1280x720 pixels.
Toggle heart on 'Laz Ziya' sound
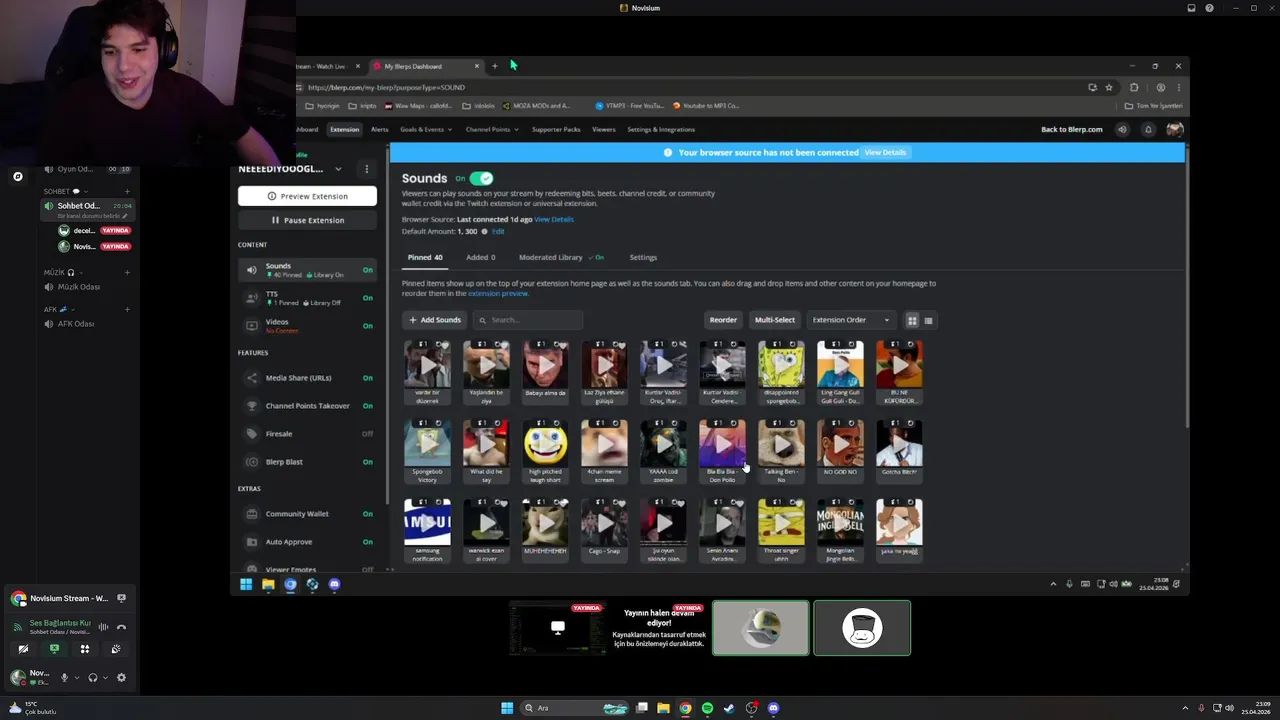click(620, 345)
